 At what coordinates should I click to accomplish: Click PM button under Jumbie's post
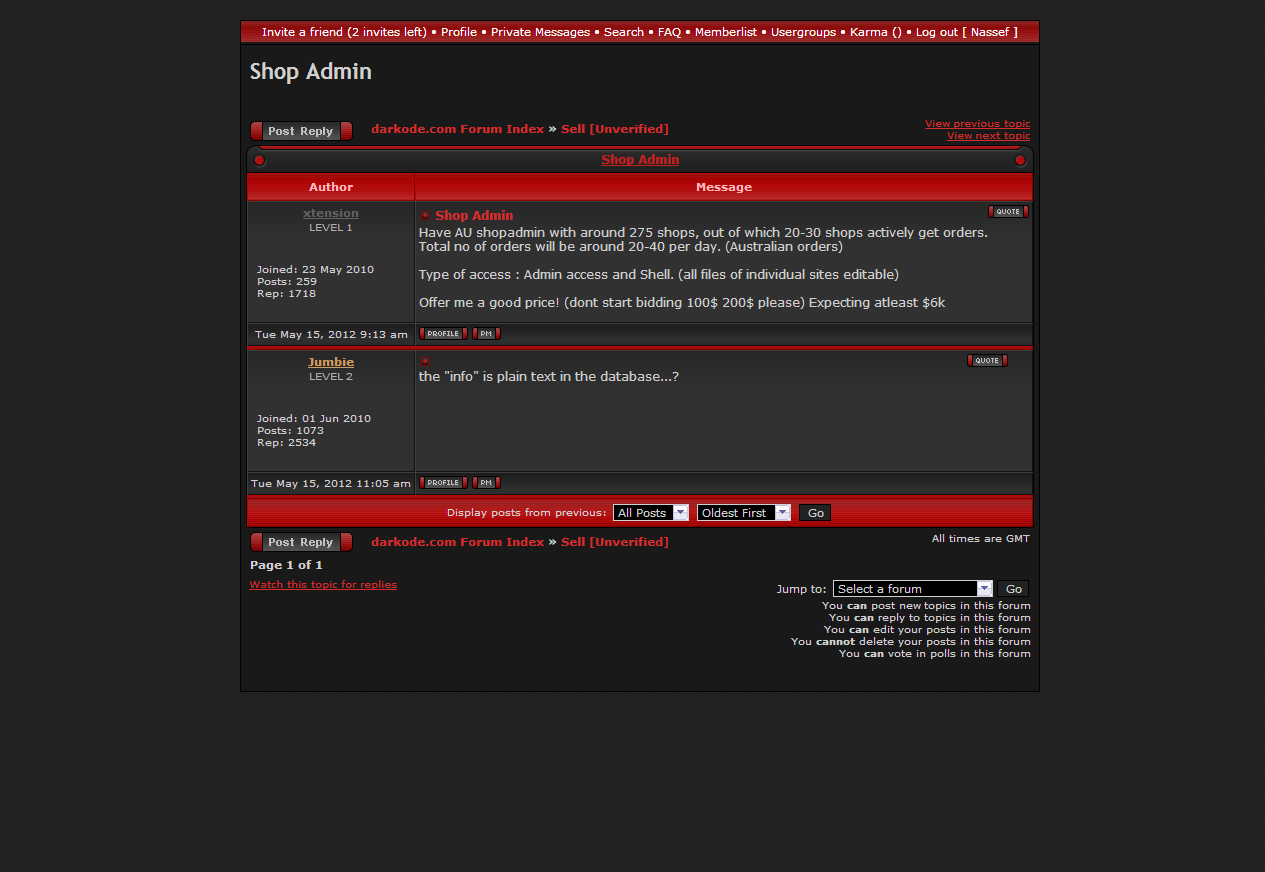pos(486,483)
